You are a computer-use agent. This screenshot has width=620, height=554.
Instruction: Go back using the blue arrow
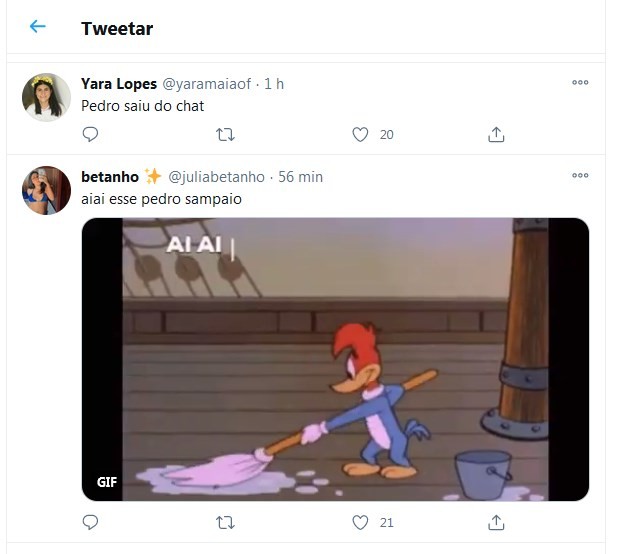coord(38,26)
